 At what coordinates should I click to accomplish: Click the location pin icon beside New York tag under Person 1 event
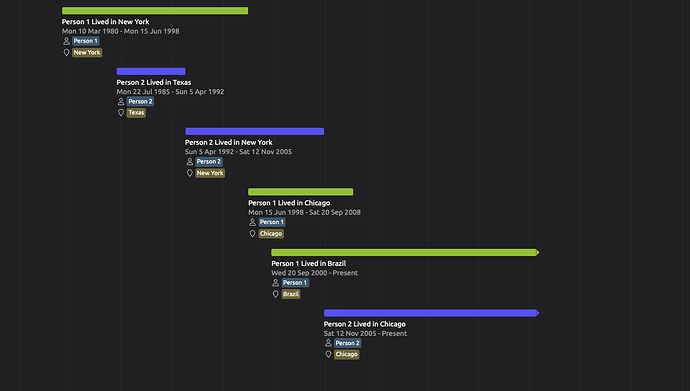(66, 52)
